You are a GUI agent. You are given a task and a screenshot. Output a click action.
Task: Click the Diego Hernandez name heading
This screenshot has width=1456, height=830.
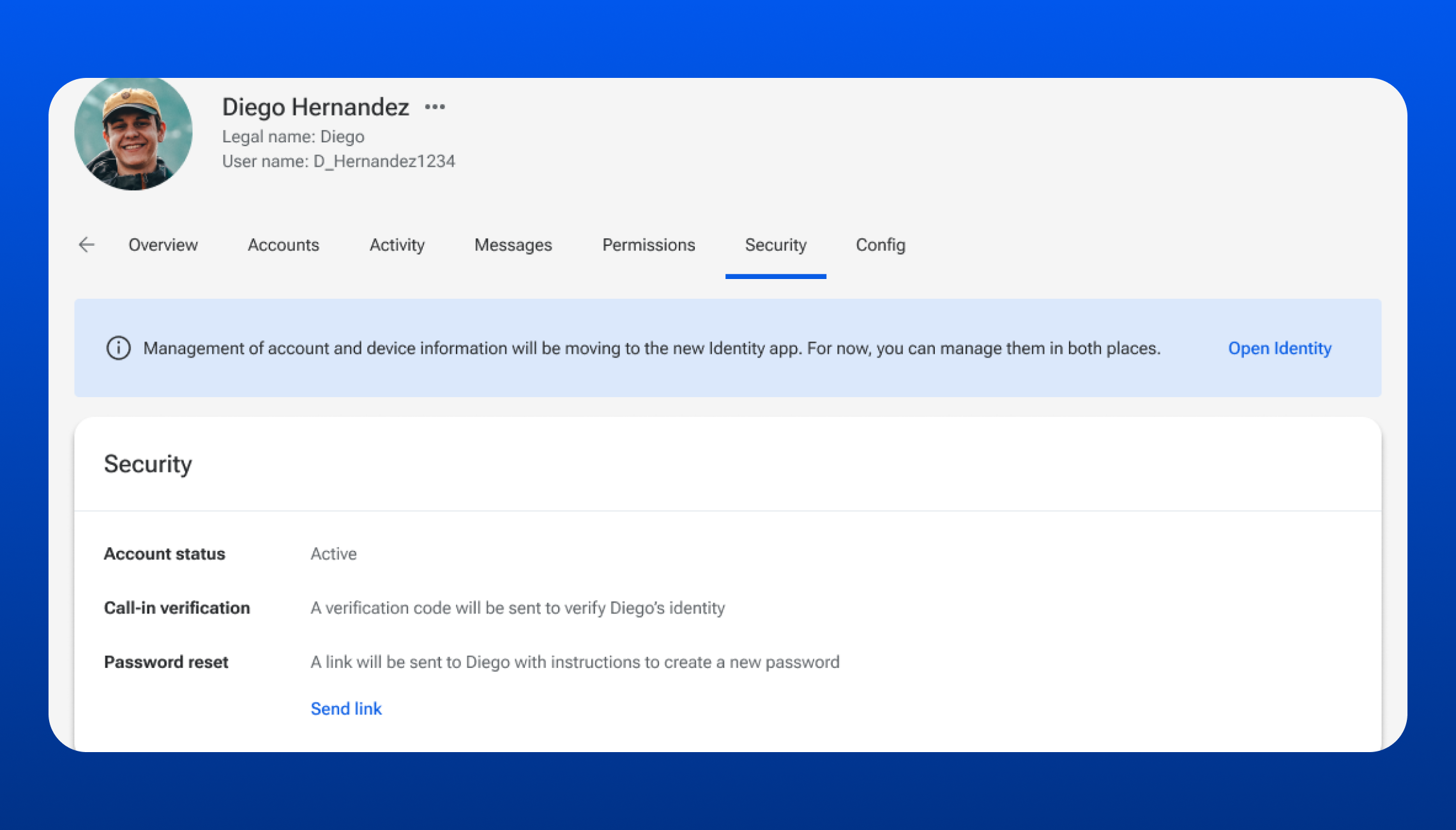[315, 107]
